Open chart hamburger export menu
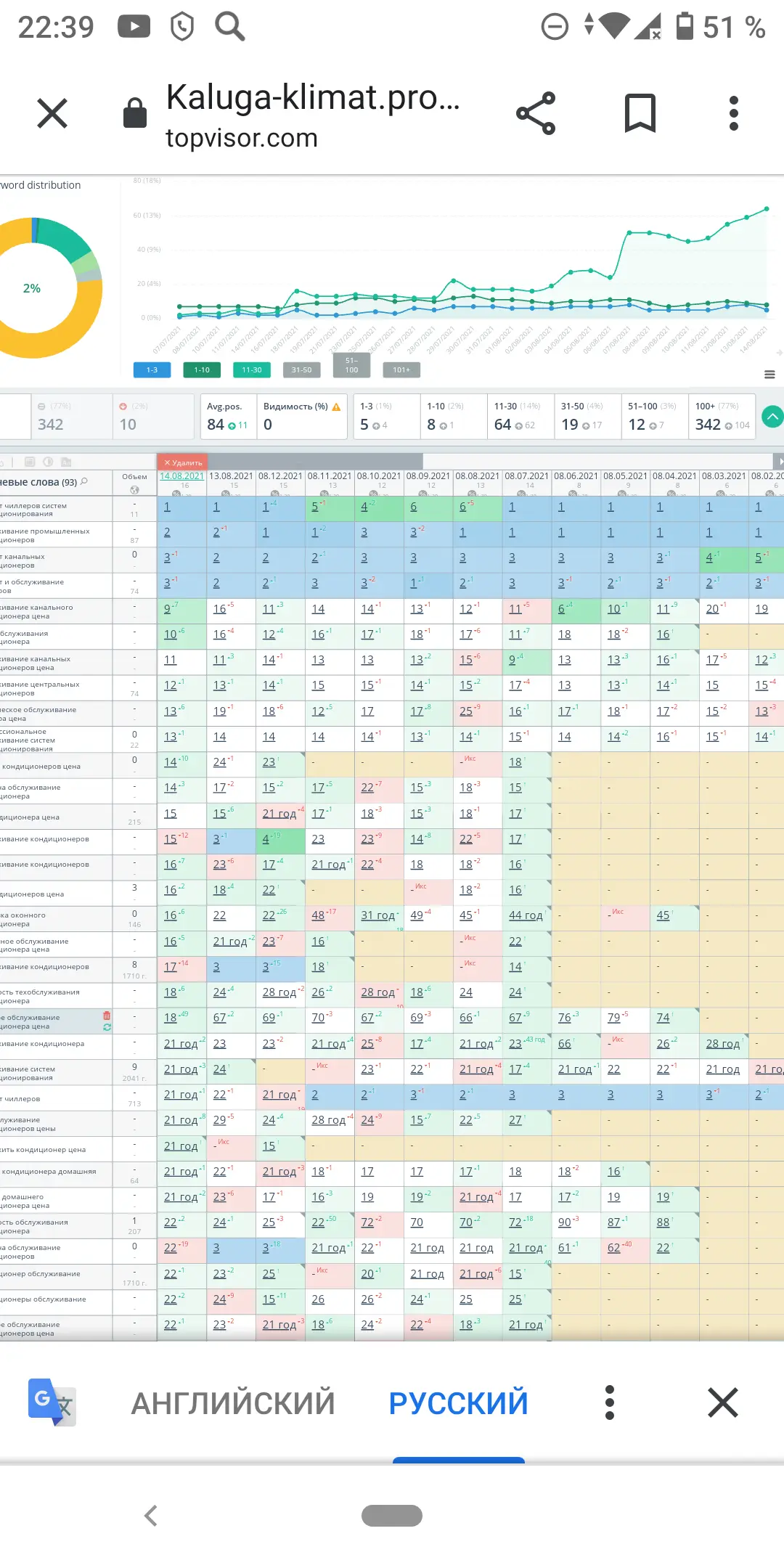Viewport: 784px width, 1568px height. point(769,375)
